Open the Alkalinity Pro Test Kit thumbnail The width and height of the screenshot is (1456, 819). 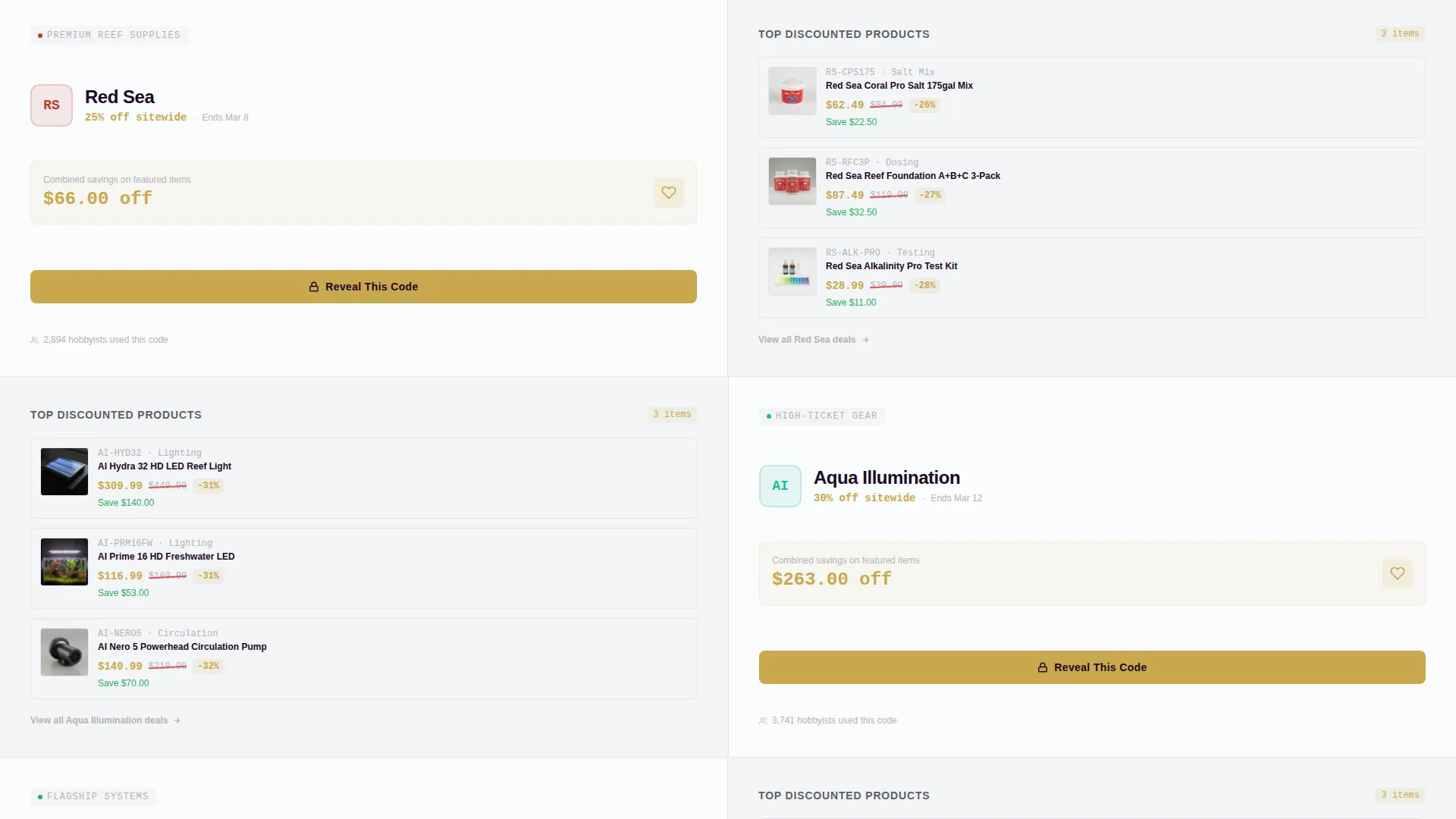tap(792, 271)
